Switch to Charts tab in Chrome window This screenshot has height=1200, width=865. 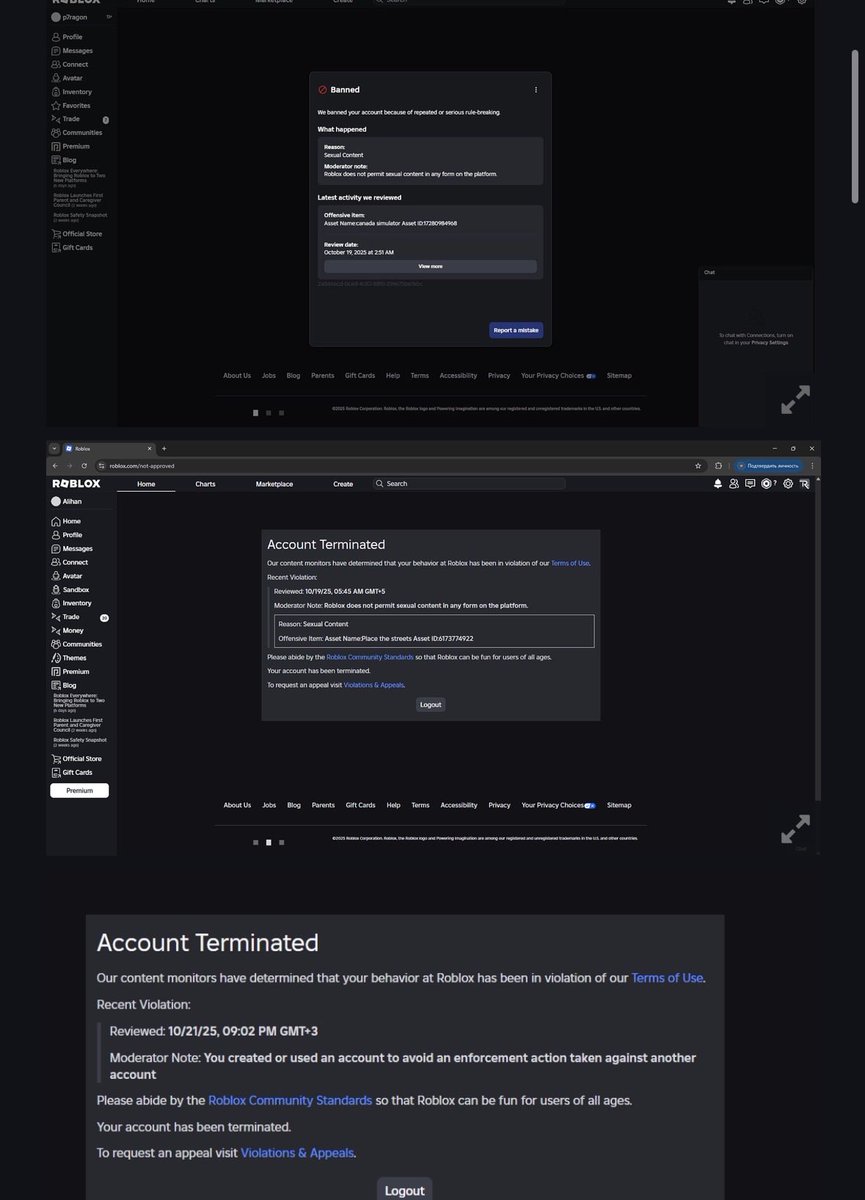pos(205,484)
